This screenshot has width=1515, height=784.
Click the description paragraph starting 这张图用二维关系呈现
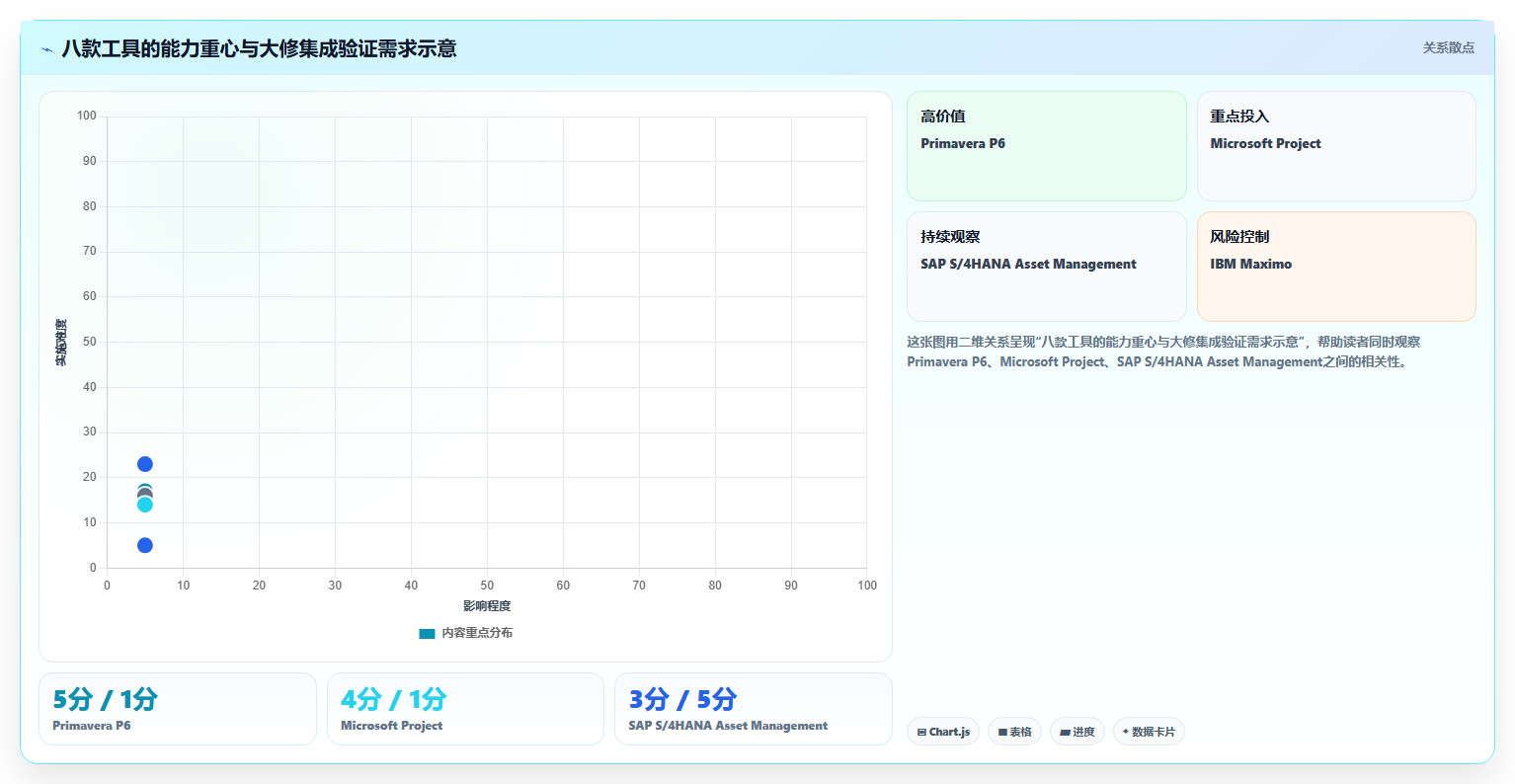pos(1163,352)
